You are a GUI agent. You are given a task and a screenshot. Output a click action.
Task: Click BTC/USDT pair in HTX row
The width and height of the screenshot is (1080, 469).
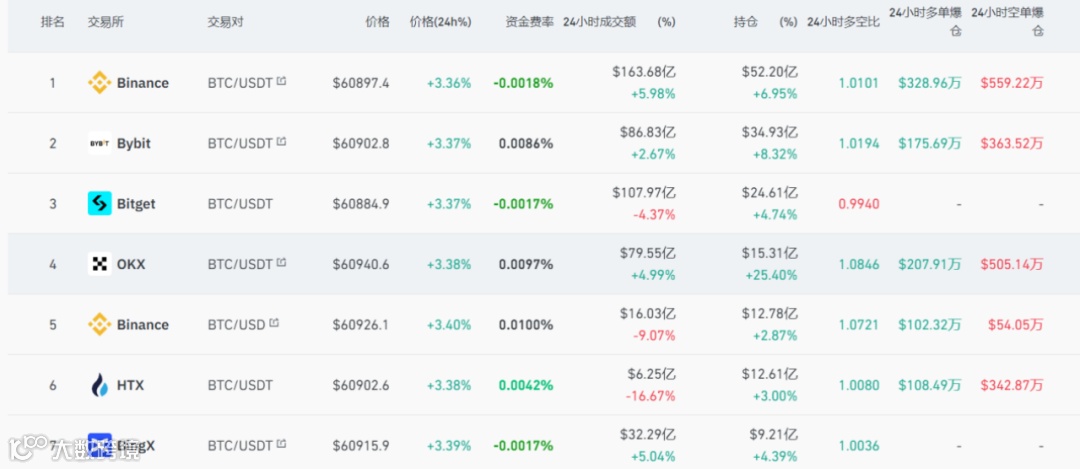tap(240, 385)
